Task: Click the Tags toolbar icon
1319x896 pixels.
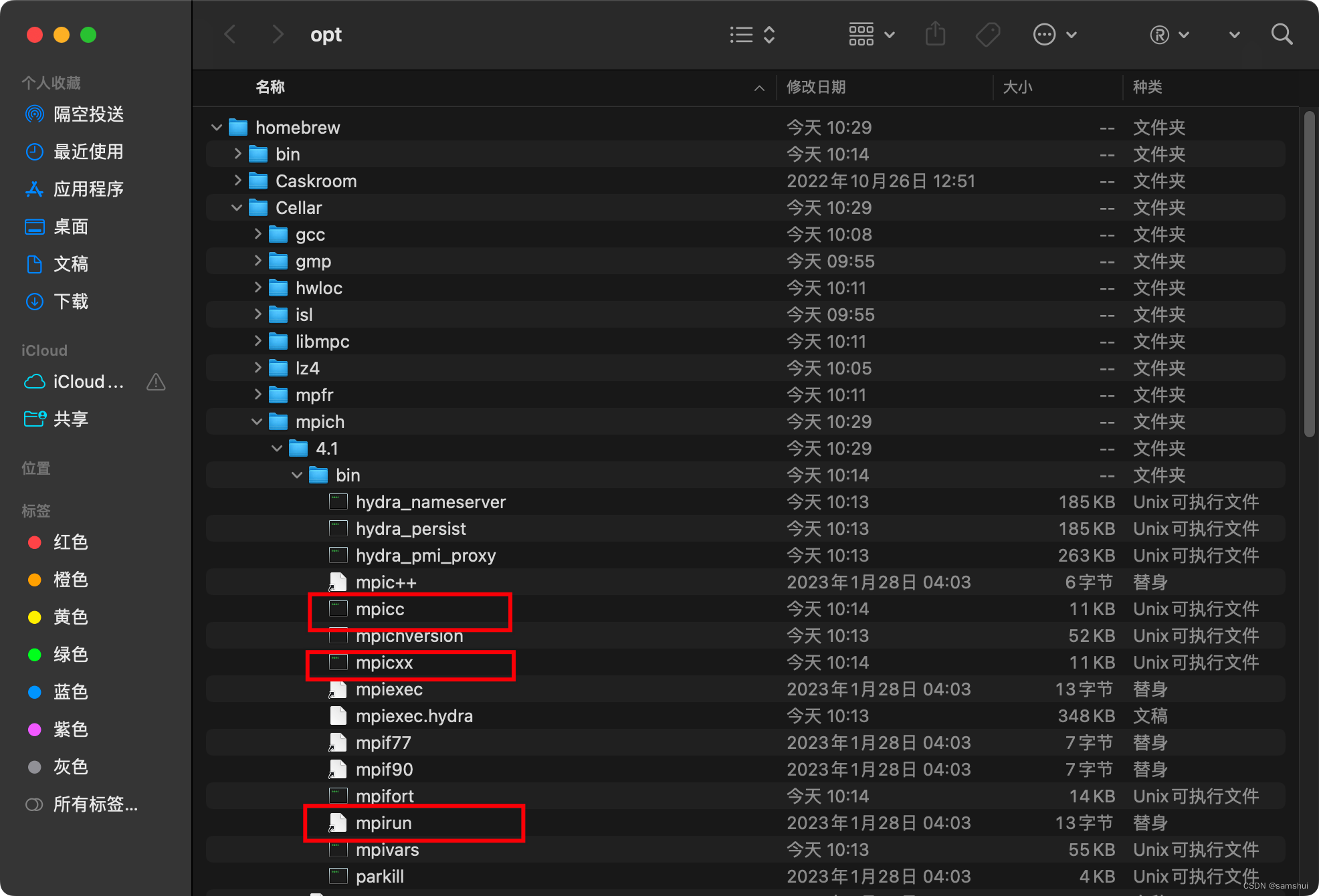Action: click(x=987, y=35)
